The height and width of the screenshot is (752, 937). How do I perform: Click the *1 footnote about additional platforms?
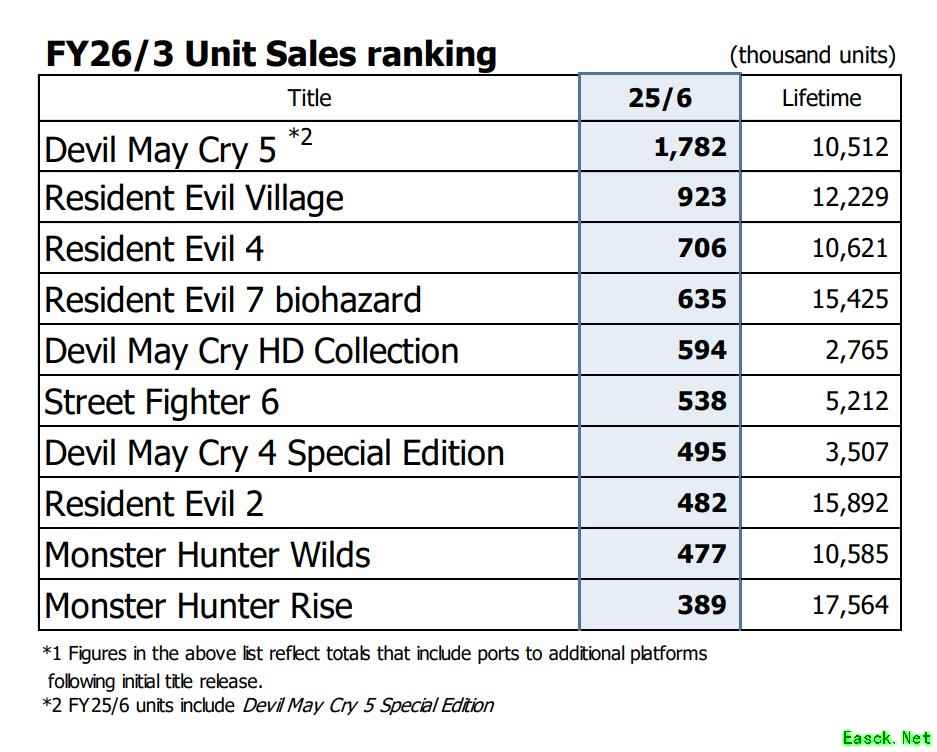tap(375, 654)
